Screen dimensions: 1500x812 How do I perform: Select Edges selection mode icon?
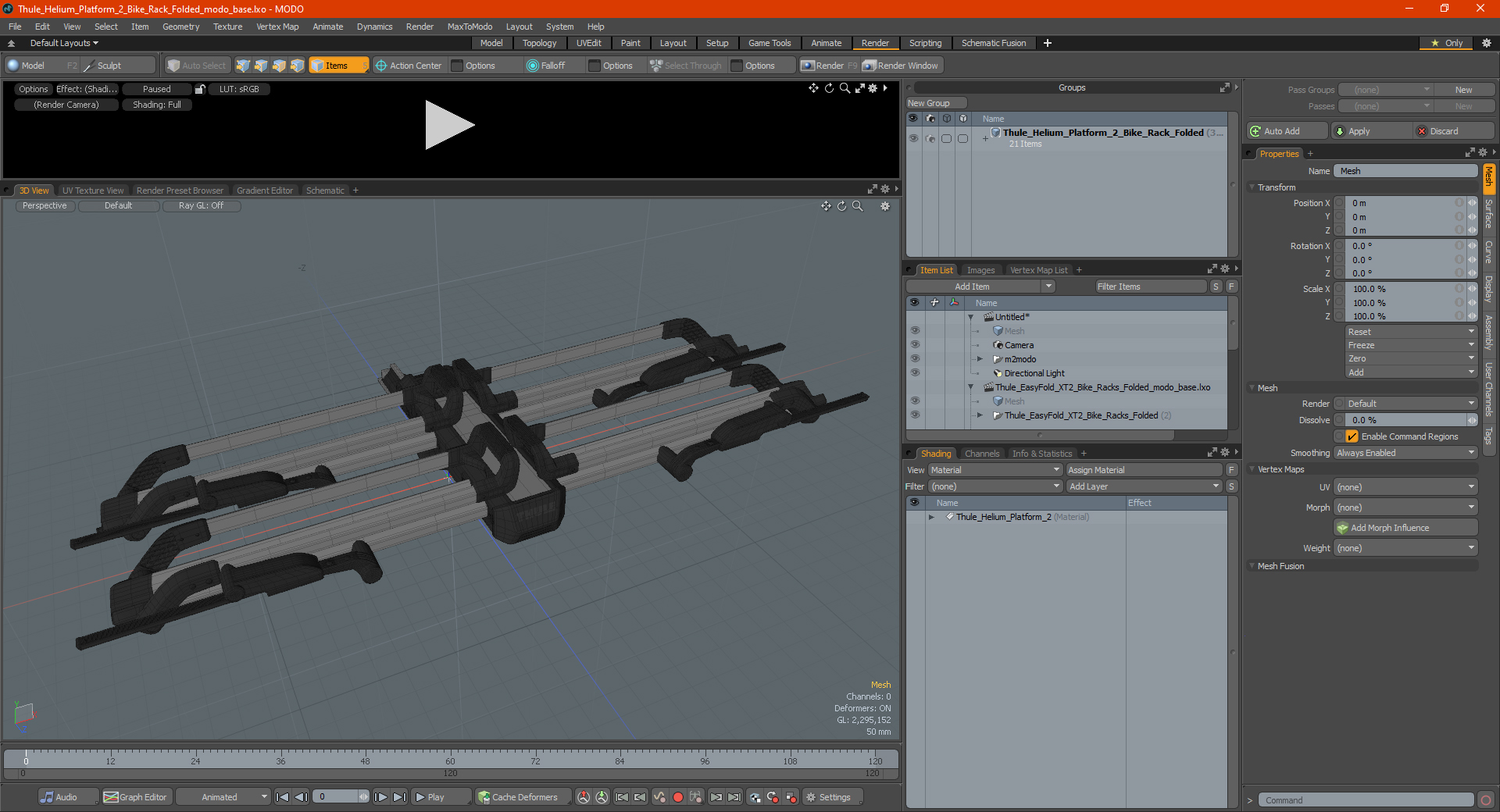261,66
